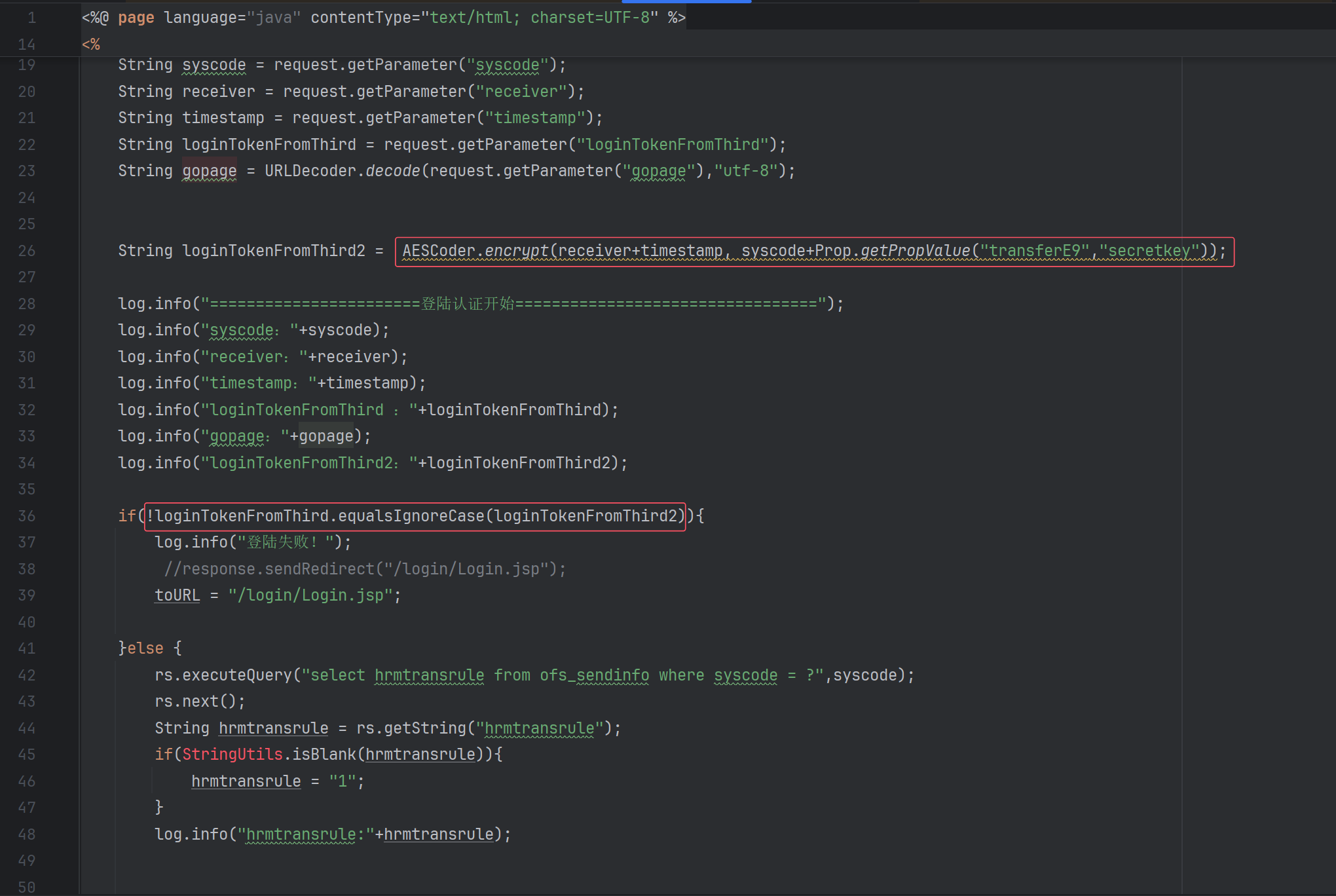
Task: Click 'equalsIgnoreCase' on line 36
Action: (x=411, y=516)
